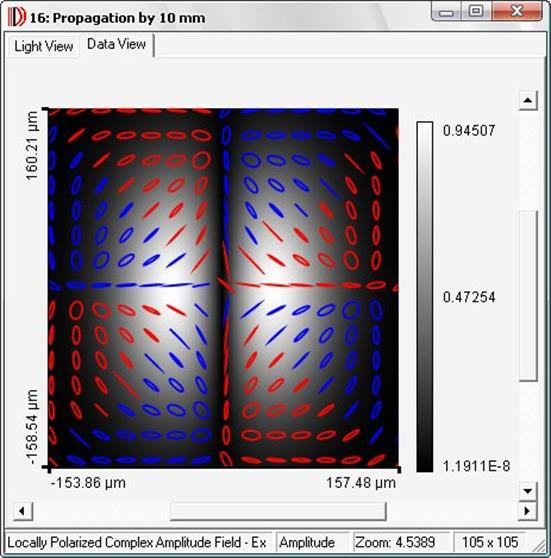Click the Zoom: 4.5389 status field
This screenshot has width=551, height=558.
pos(395,543)
